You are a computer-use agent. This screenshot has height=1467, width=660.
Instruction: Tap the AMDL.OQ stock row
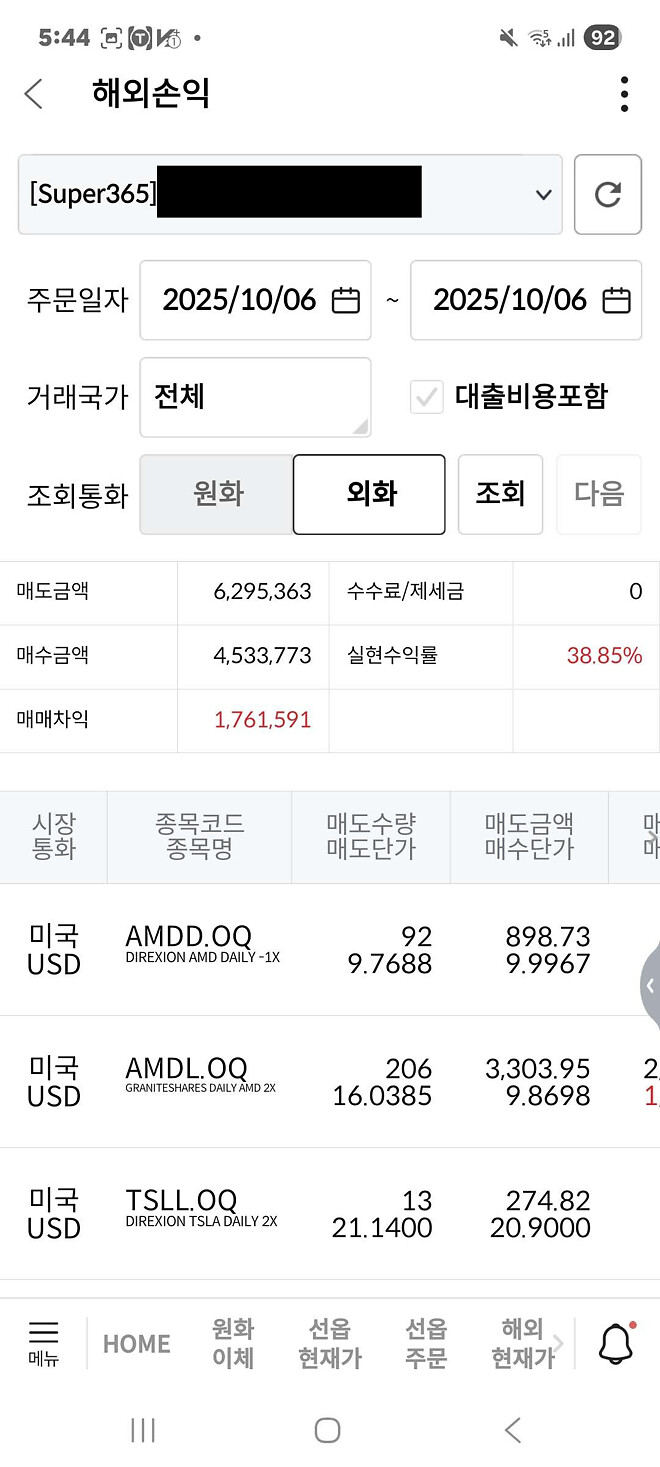pos(330,1080)
